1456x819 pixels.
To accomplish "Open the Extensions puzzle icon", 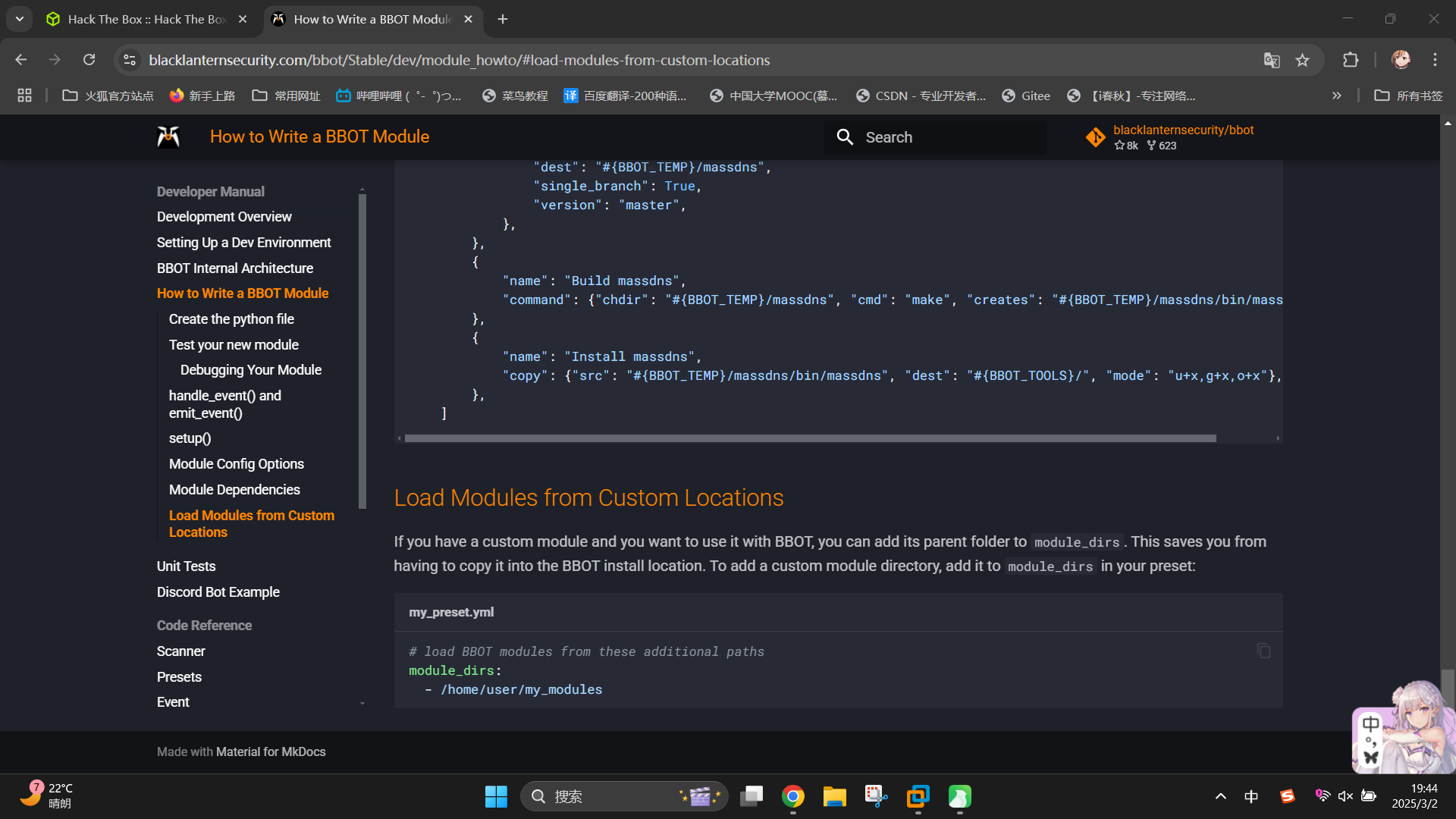I will pos(1351,60).
